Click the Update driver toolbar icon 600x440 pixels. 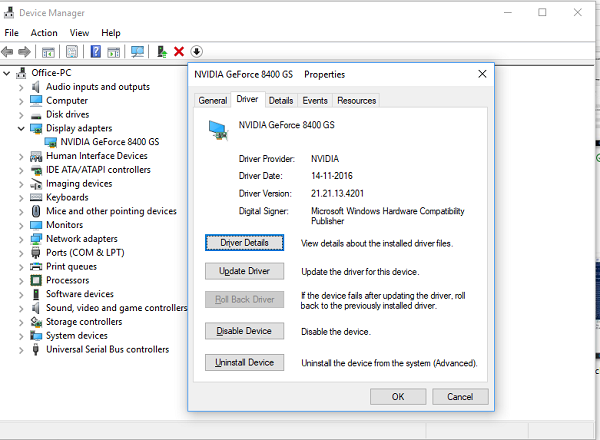point(161,51)
